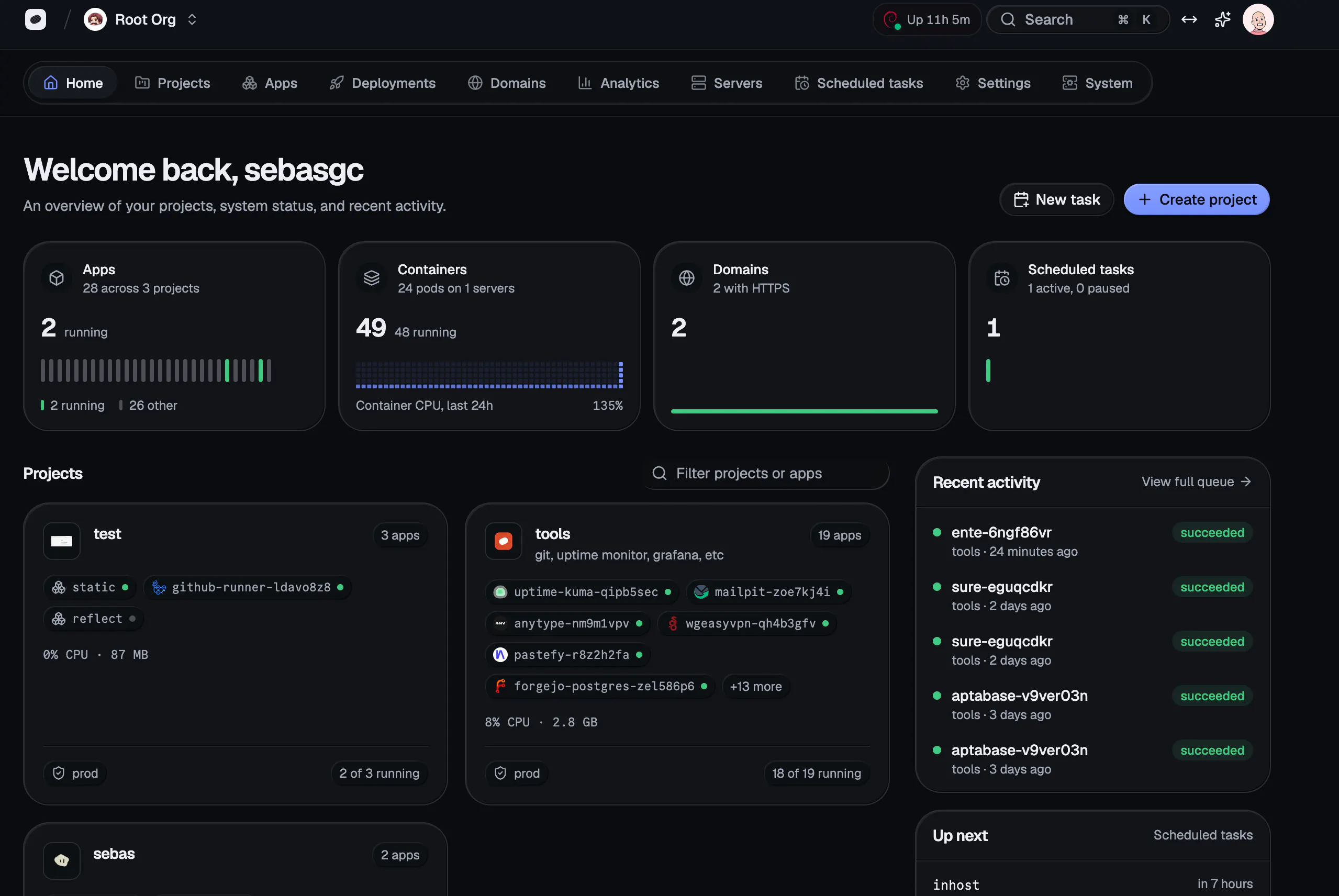Screen dimensions: 1339x896
Task: Toggle the wide layout arrows icon
Action: pos(1189,19)
